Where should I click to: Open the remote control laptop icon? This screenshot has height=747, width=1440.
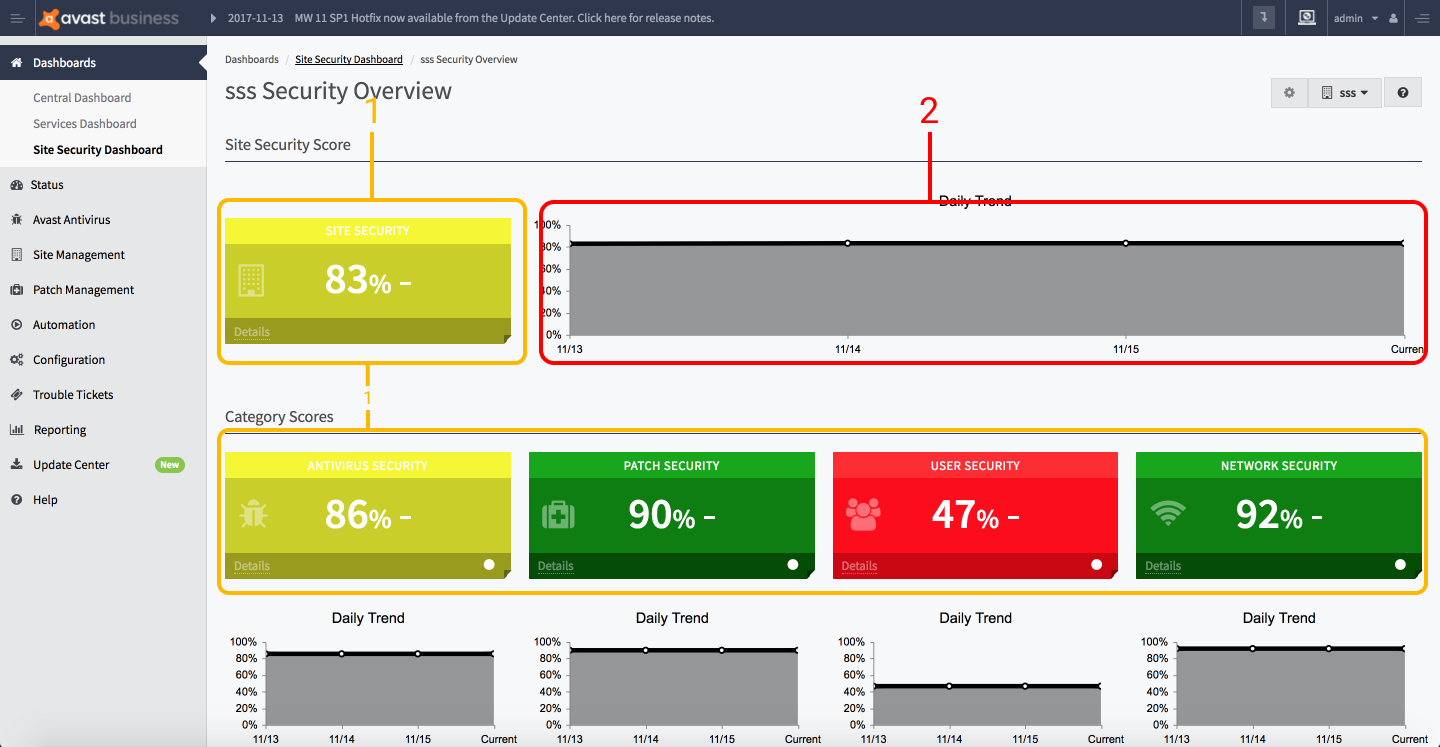(1306, 18)
